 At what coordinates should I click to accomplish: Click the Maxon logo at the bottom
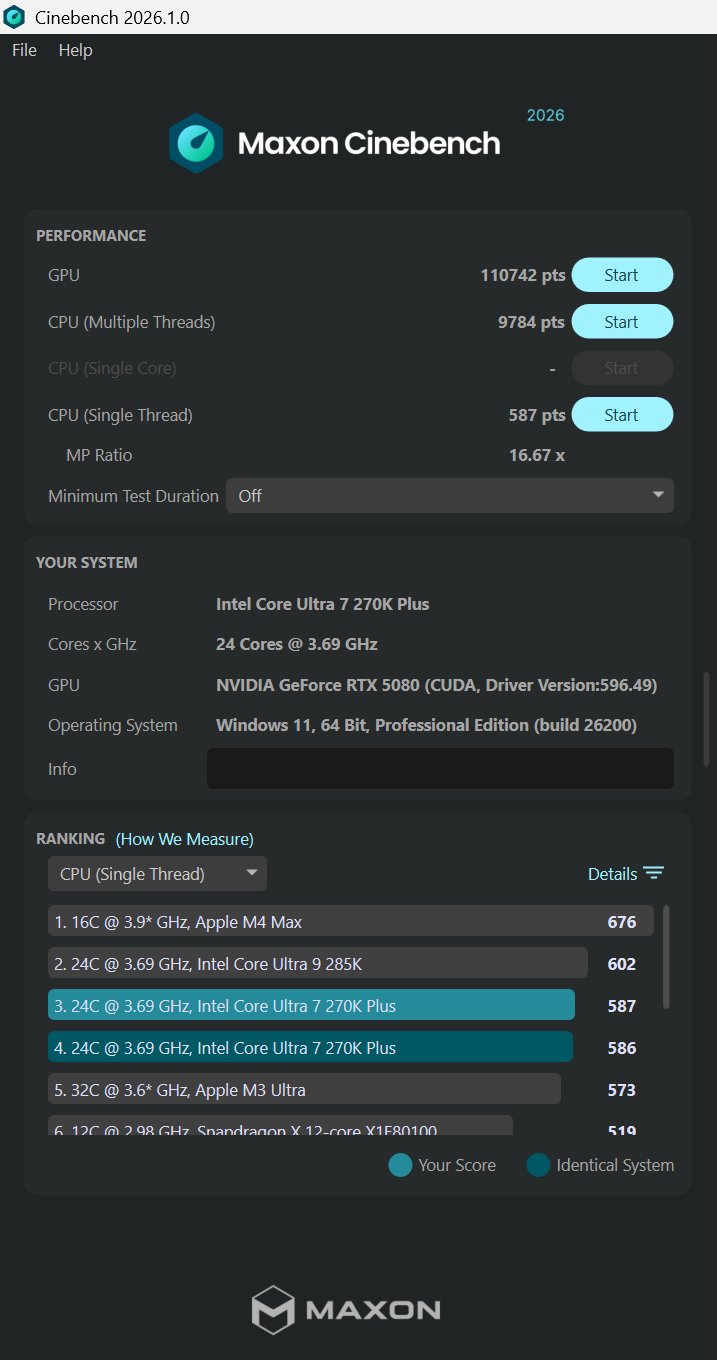tap(345, 1310)
